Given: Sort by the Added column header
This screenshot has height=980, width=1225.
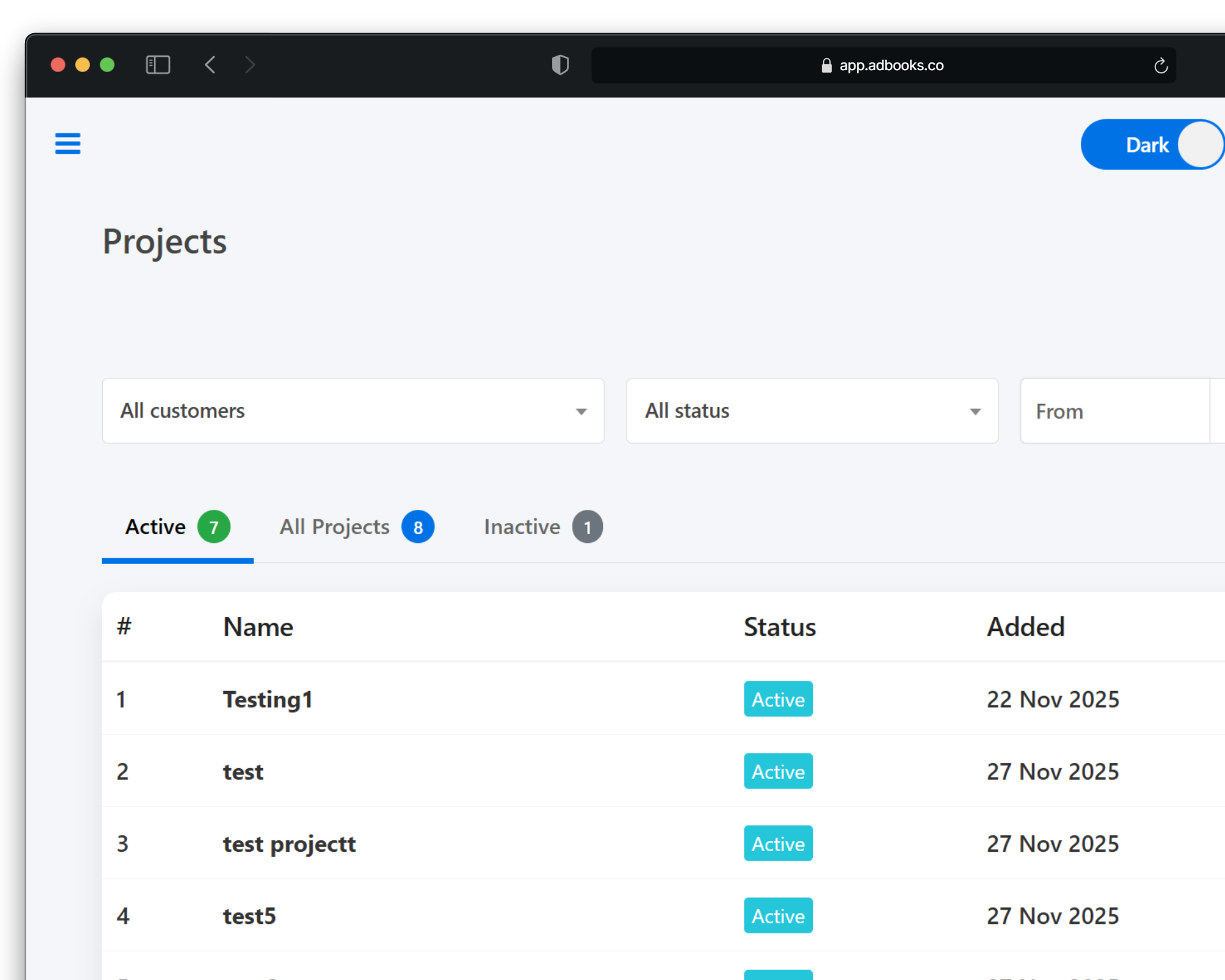Looking at the screenshot, I should tap(1025, 627).
